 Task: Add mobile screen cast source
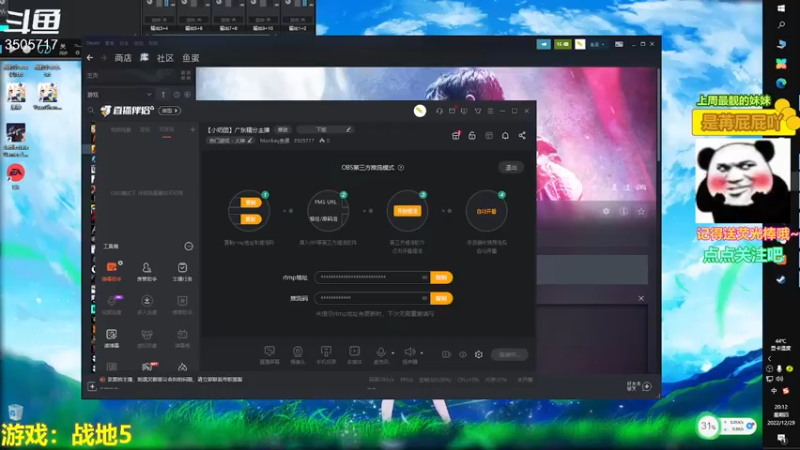(x=326, y=354)
